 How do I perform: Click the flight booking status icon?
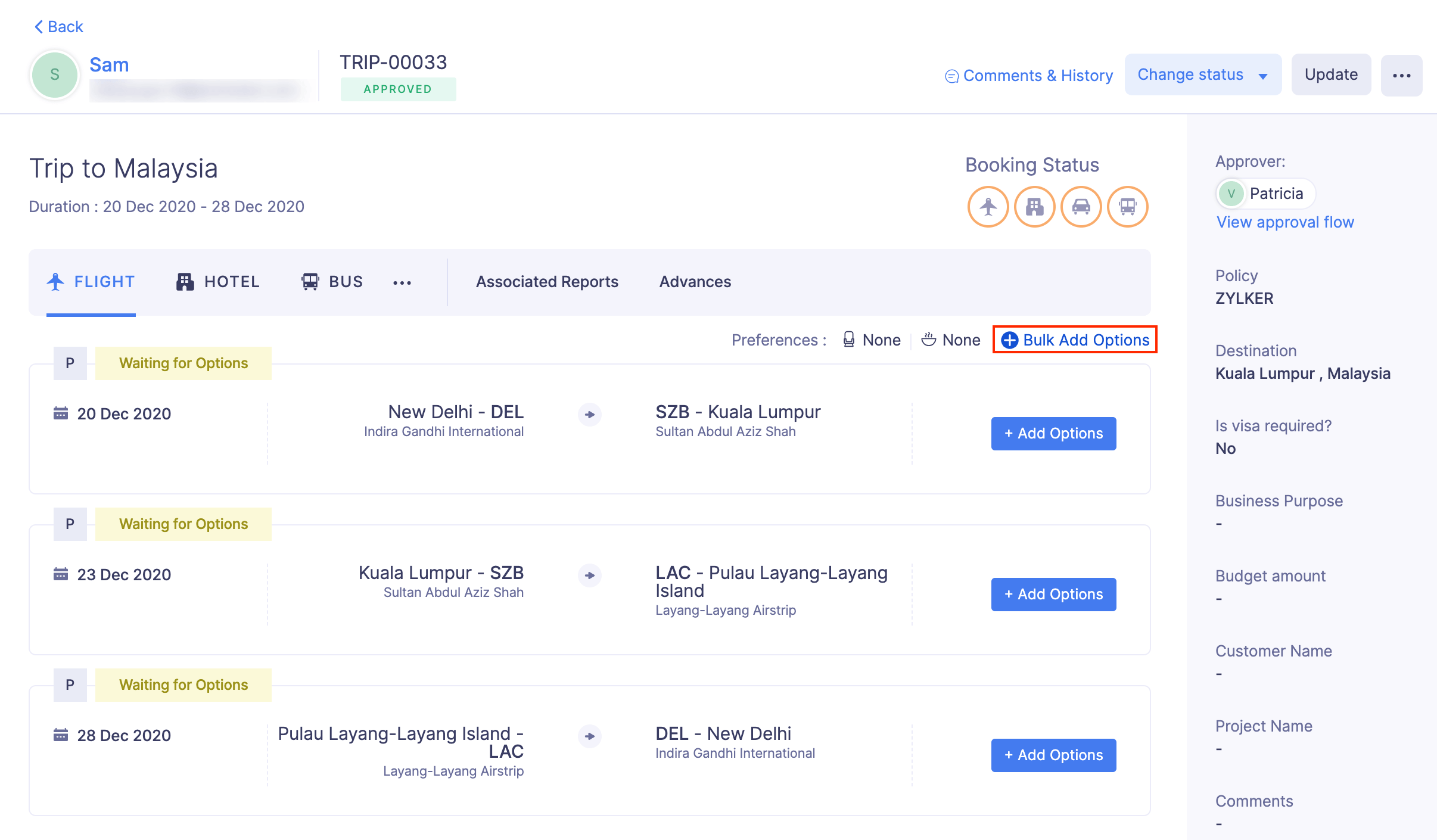click(x=988, y=207)
